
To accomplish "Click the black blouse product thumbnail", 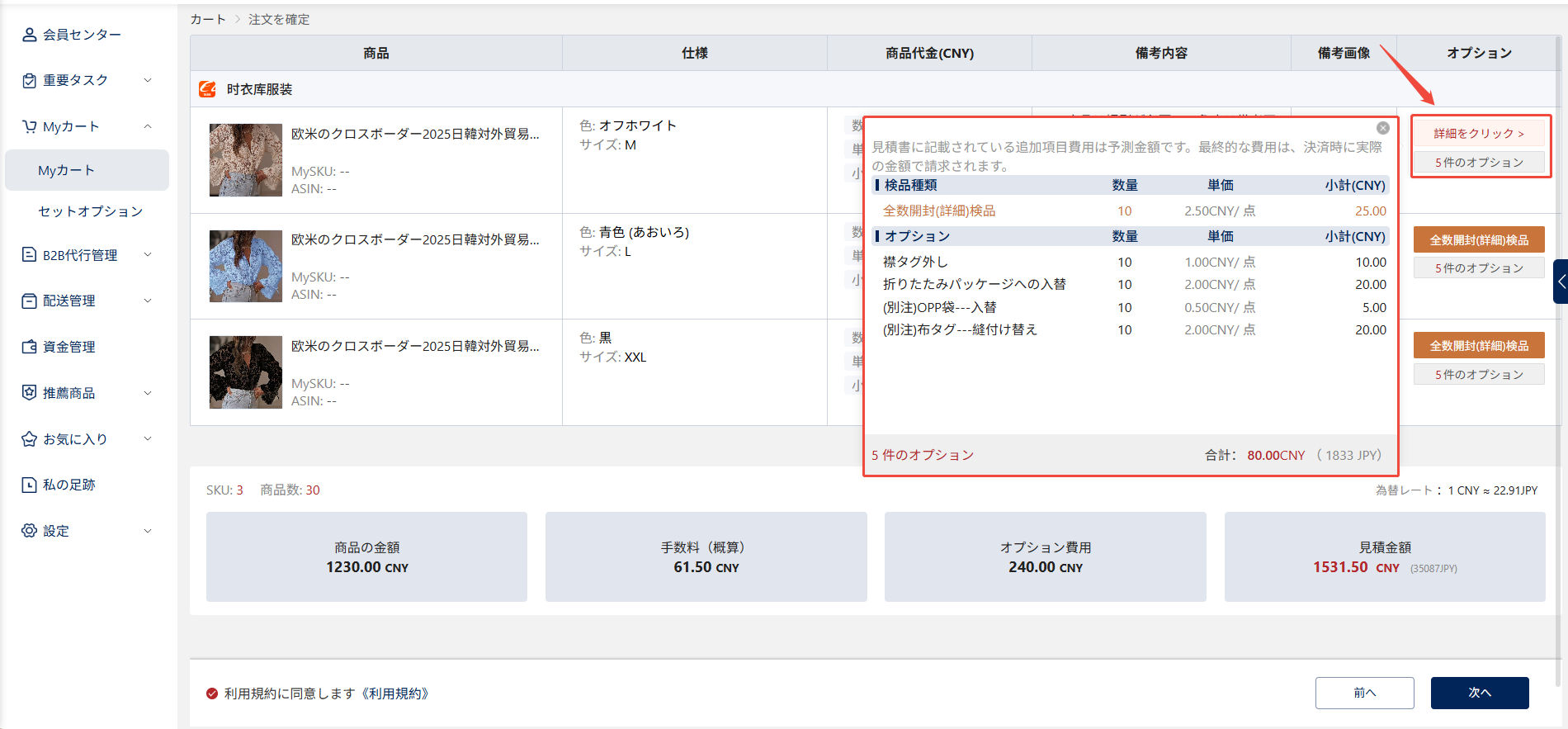I will pos(246,372).
